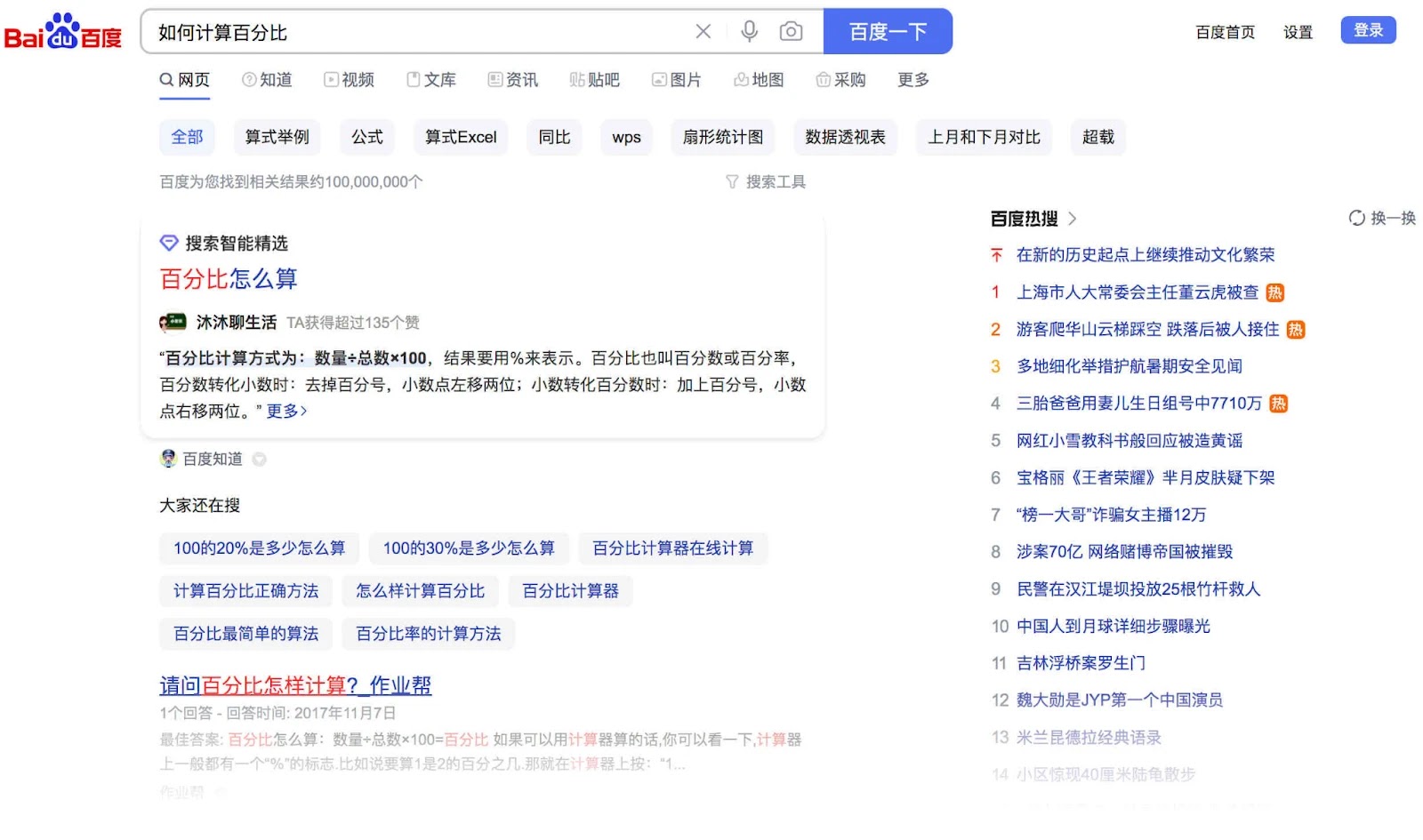Click the 百度知道 avatar icon
Image resolution: width=1423 pixels, height=840 pixels.
168,459
